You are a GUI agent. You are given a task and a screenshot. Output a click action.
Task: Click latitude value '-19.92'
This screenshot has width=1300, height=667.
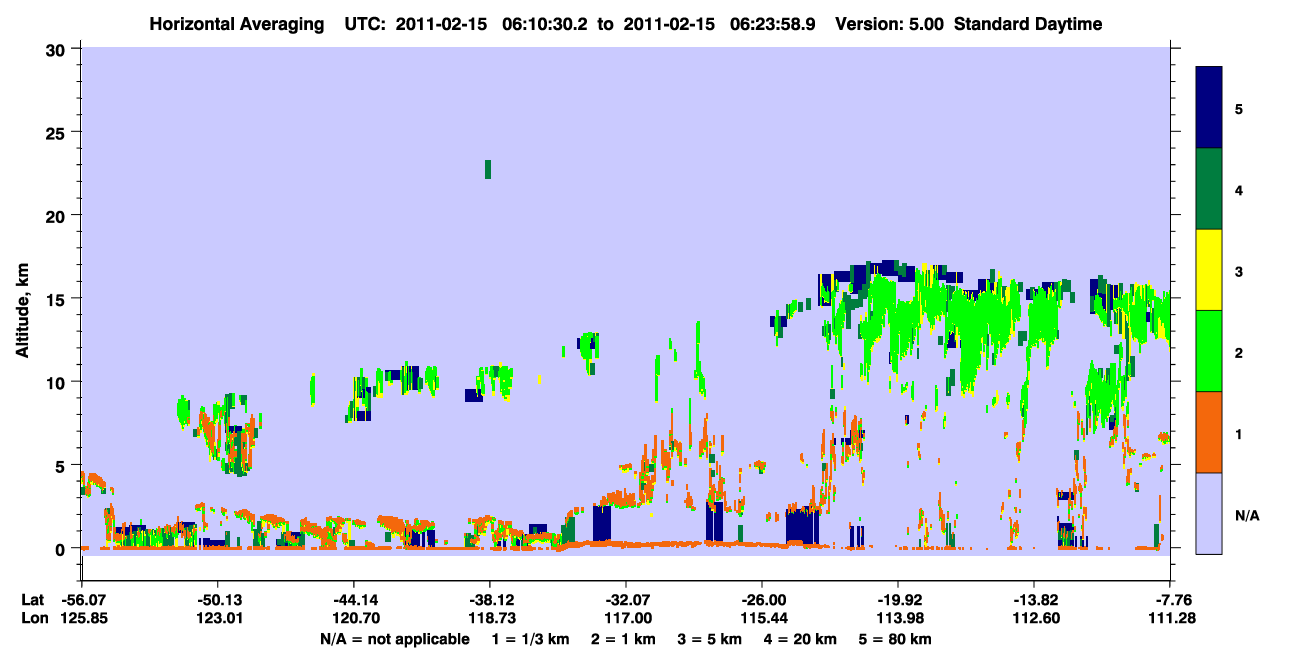coord(898,600)
